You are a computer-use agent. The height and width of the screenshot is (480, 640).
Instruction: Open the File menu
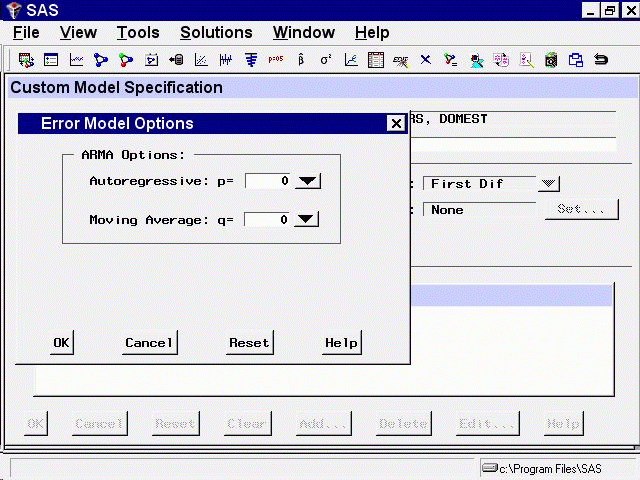click(26, 33)
